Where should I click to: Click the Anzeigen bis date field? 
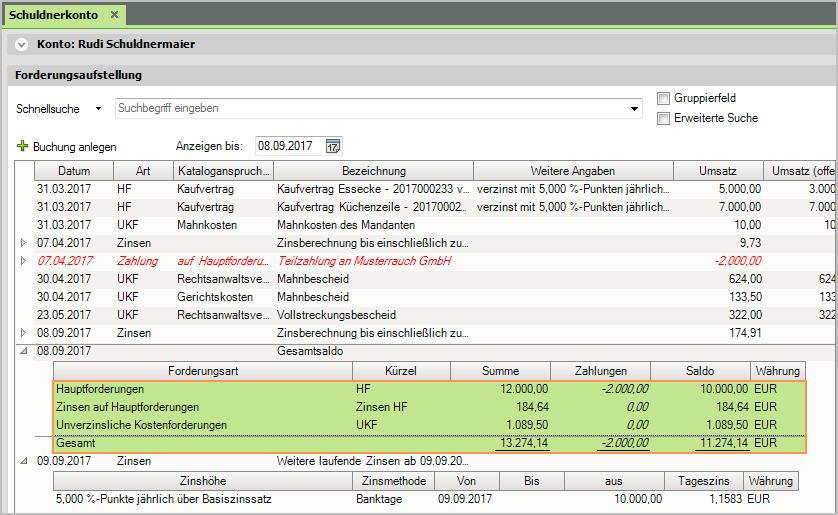(x=288, y=146)
